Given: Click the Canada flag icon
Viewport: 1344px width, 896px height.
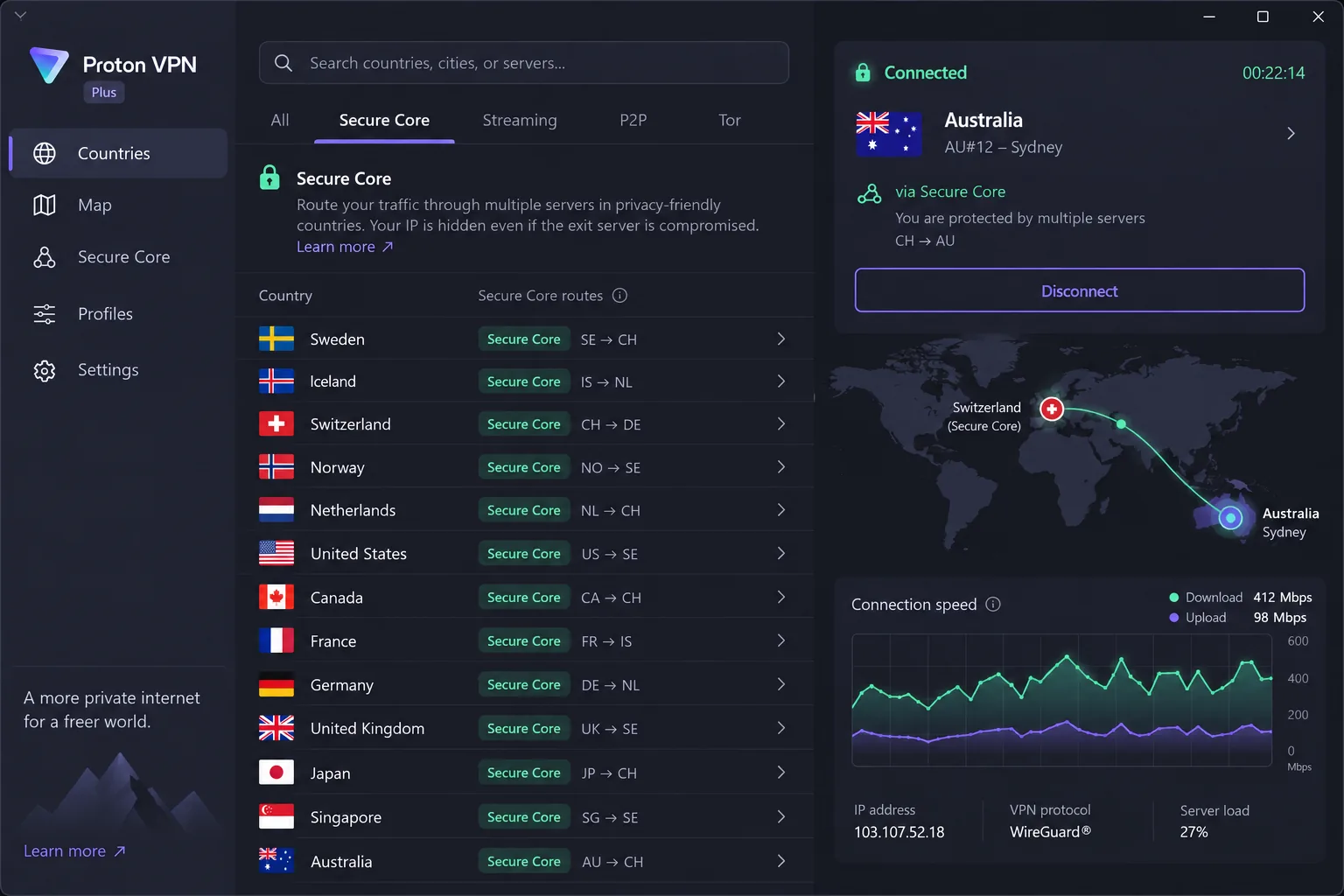Looking at the screenshot, I should click(276, 597).
